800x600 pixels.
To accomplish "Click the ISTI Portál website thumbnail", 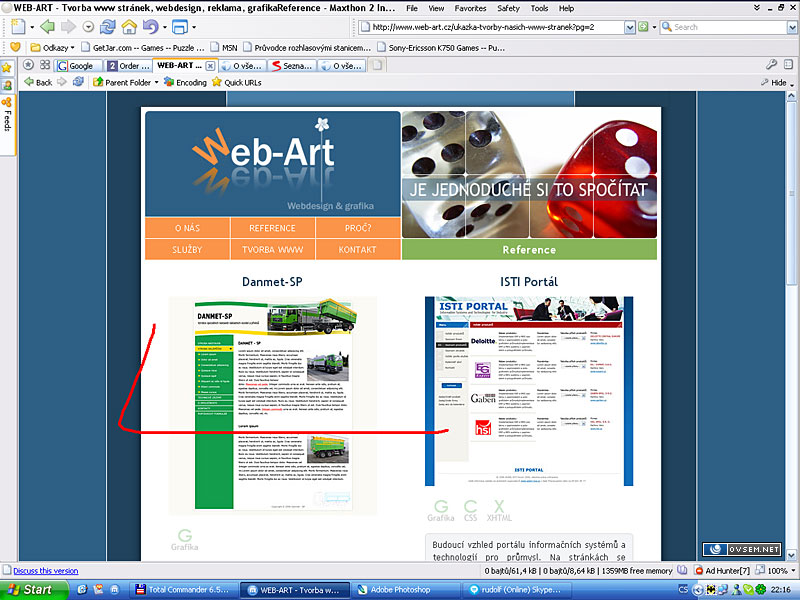I will (529, 391).
